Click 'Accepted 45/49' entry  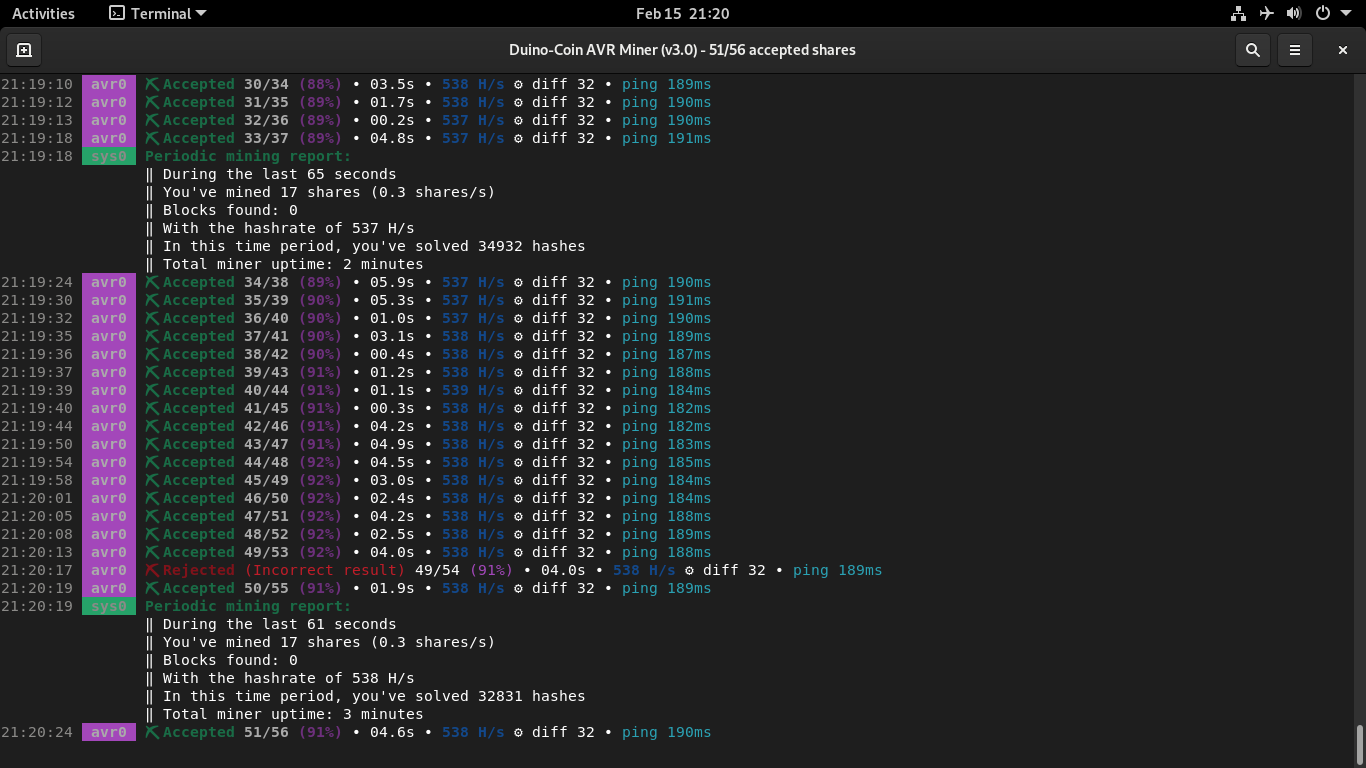point(226,480)
